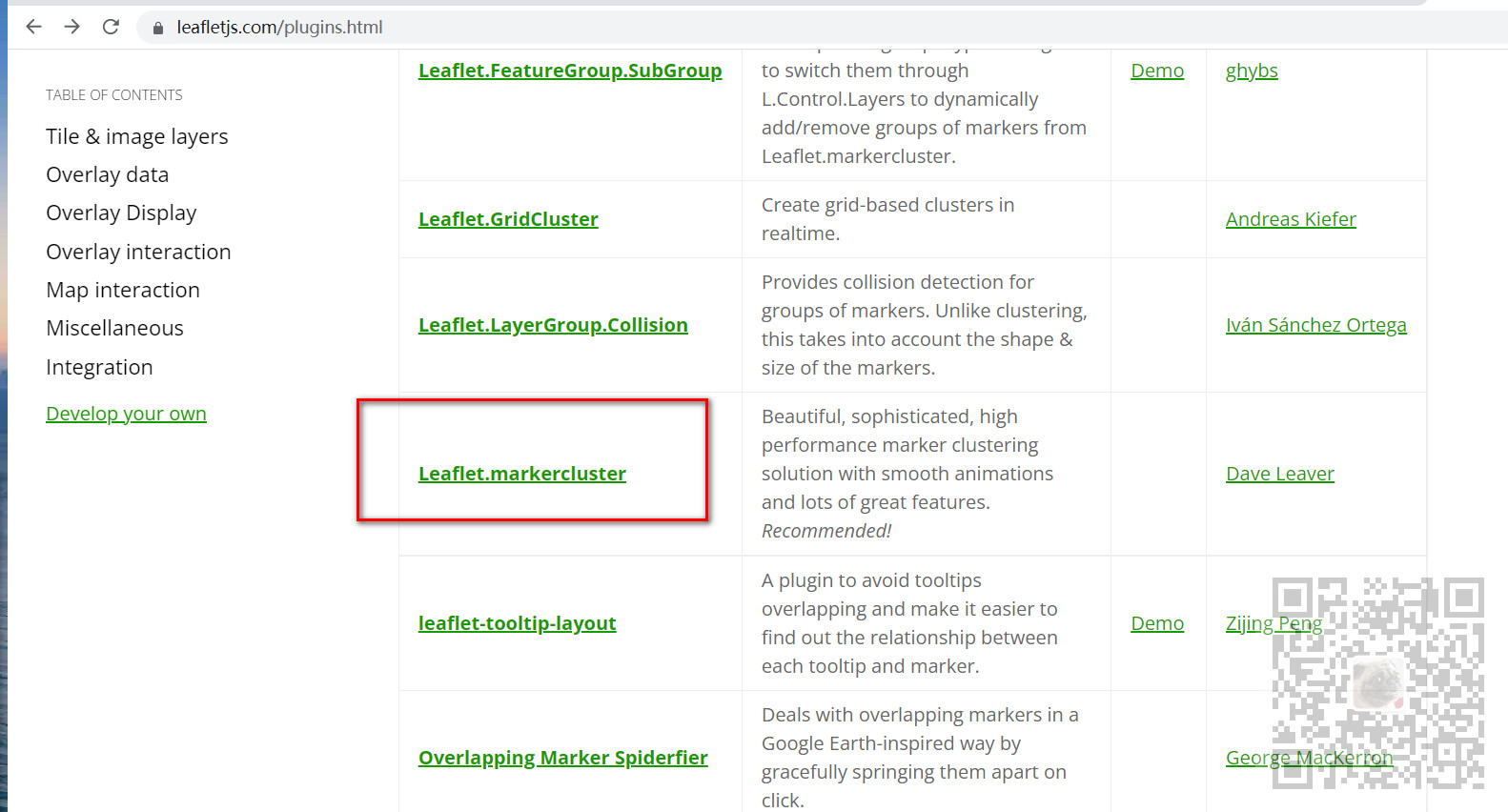
Task: Jump to Overlay Display section
Action: pos(121,213)
